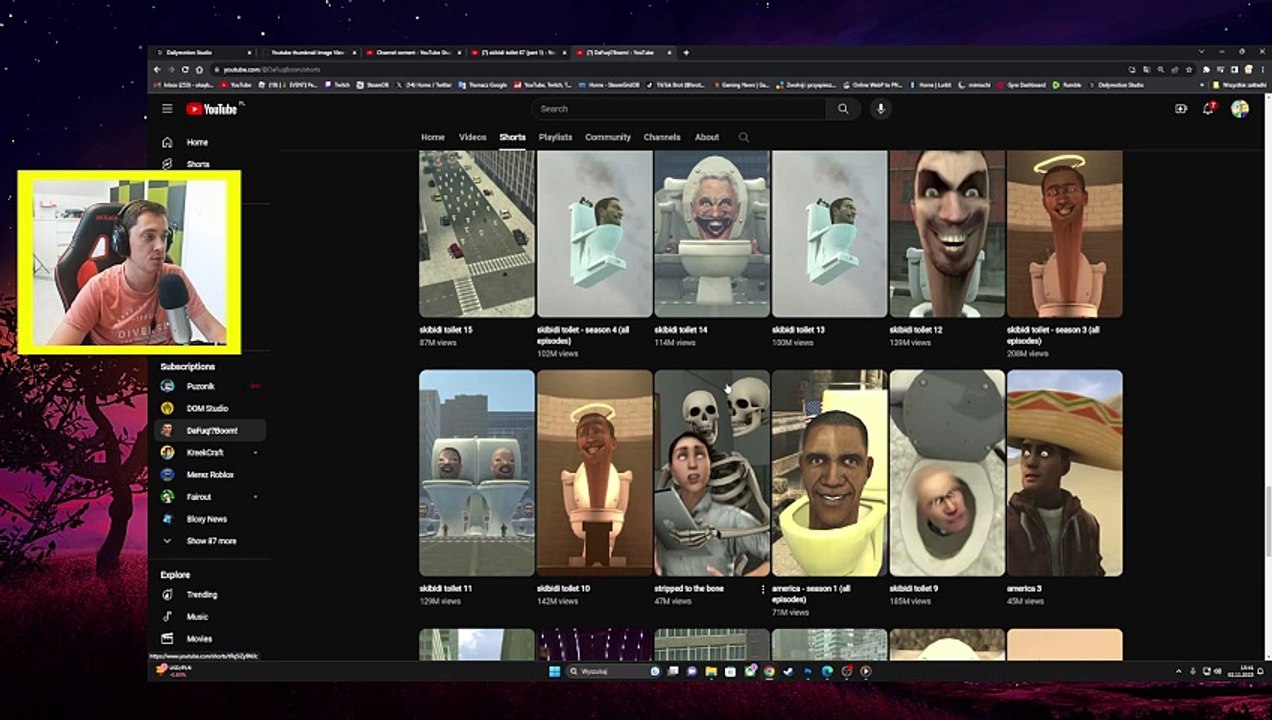Screen dimensions: 1272x720
Task: Switch to the Playlists tab
Action: click(x=555, y=137)
